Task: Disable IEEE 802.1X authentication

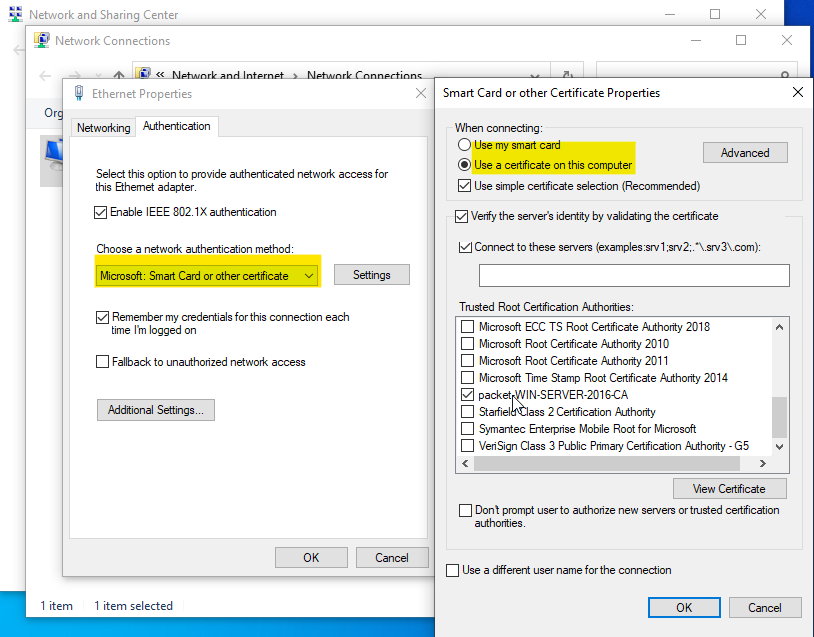Action: pos(102,211)
